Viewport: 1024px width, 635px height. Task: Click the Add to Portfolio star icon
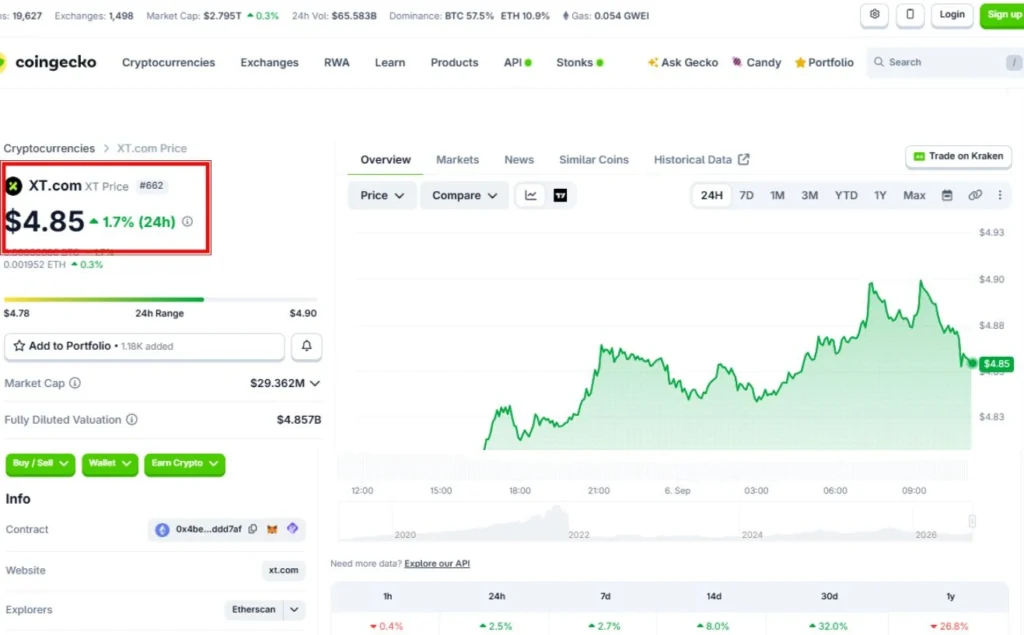click(19, 346)
